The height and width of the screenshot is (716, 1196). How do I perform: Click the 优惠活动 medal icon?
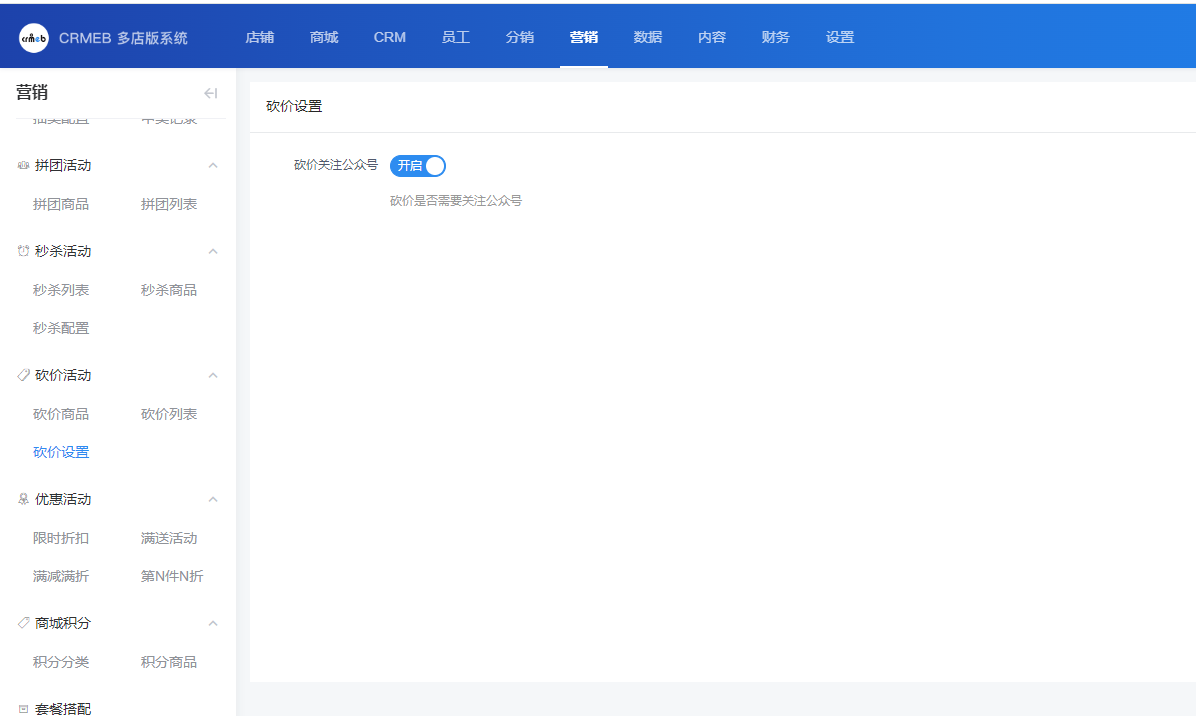pyautogui.click(x=23, y=499)
